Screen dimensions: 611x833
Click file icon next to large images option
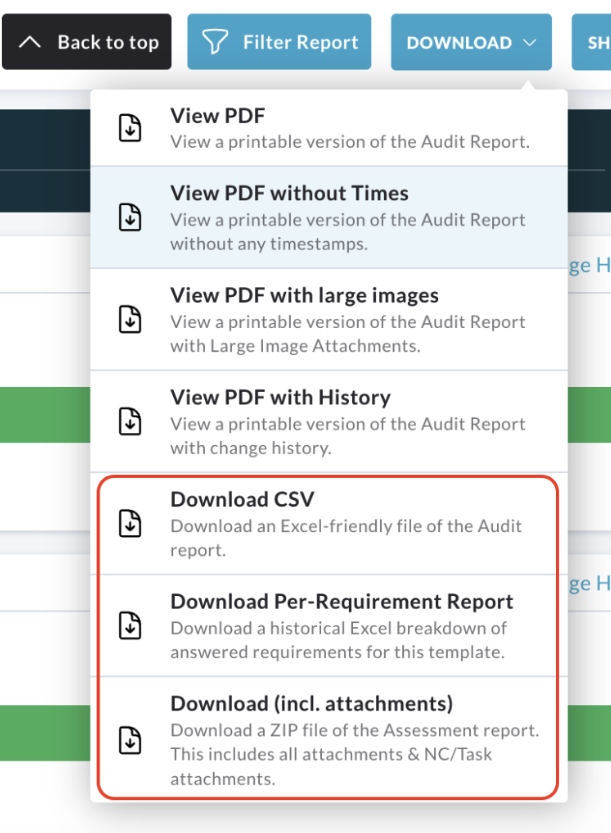click(x=130, y=319)
